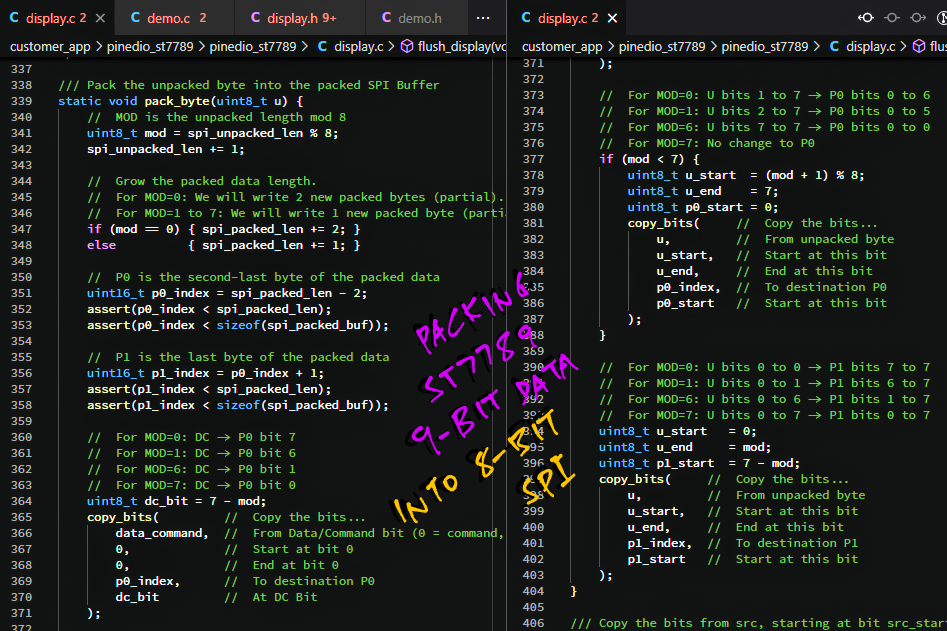Select display.c breadcrumb in left editor
The width and height of the screenshot is (947, 631).
358,46
